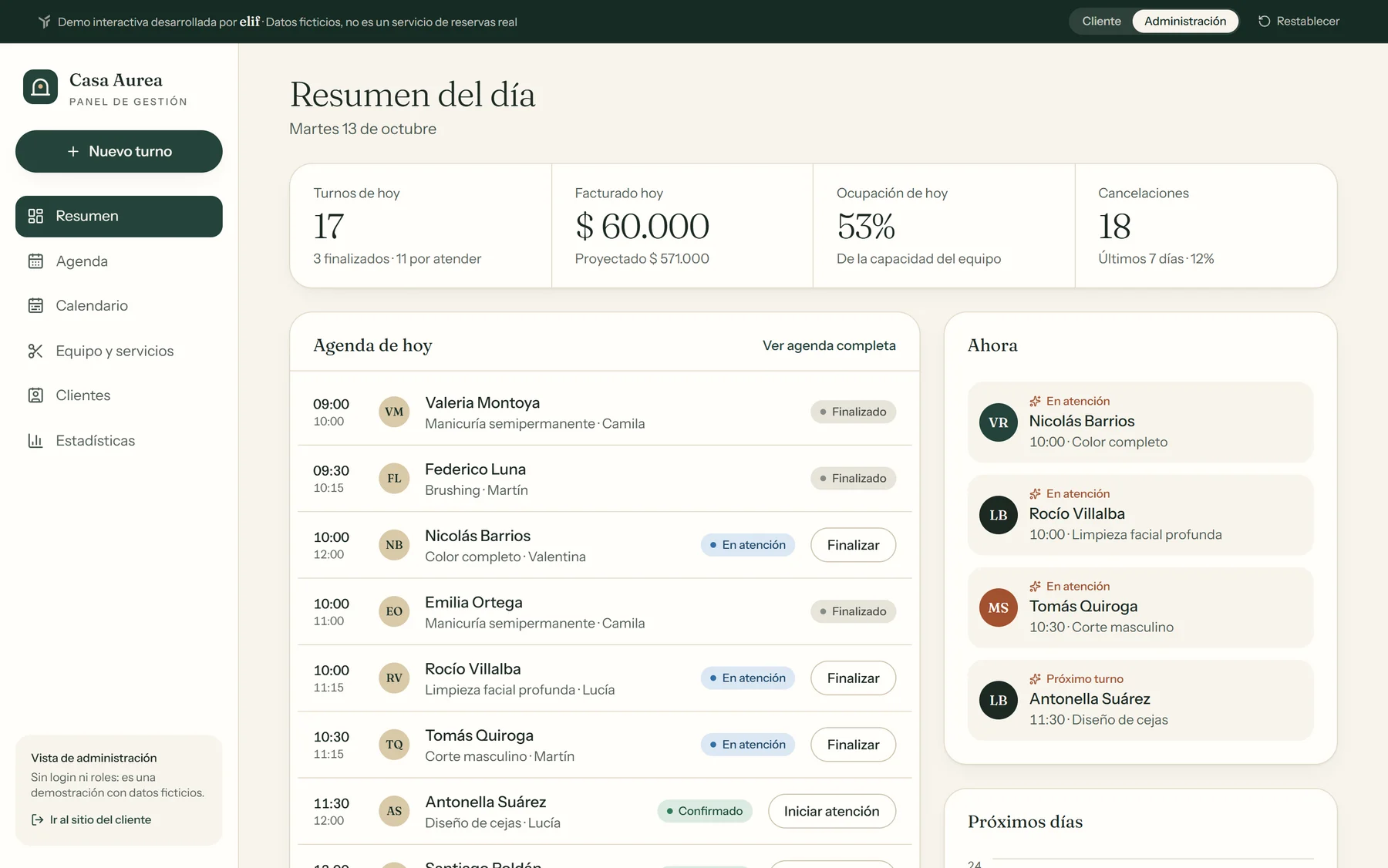Go to Equipo y servicios
Viewport: 1388px width, 868px height.
coord(119,351)
